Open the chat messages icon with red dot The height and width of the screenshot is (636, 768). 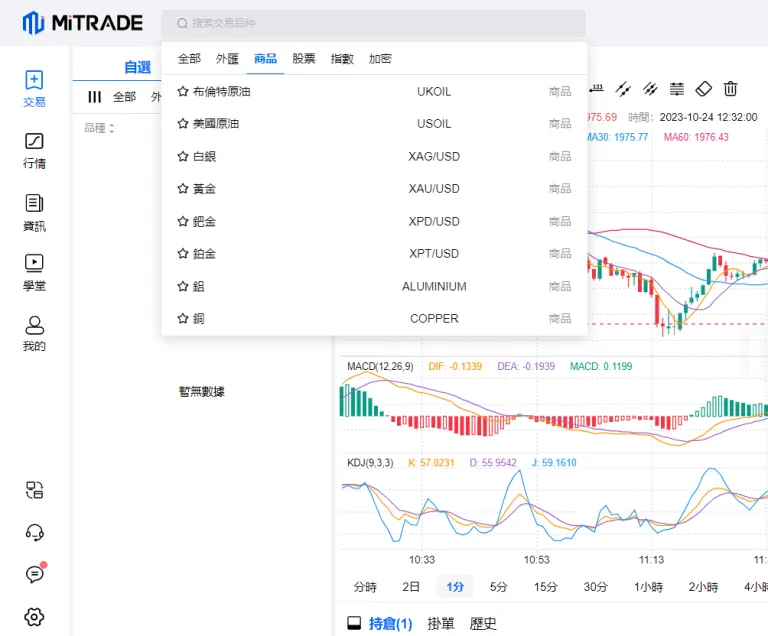pos(34,573)
